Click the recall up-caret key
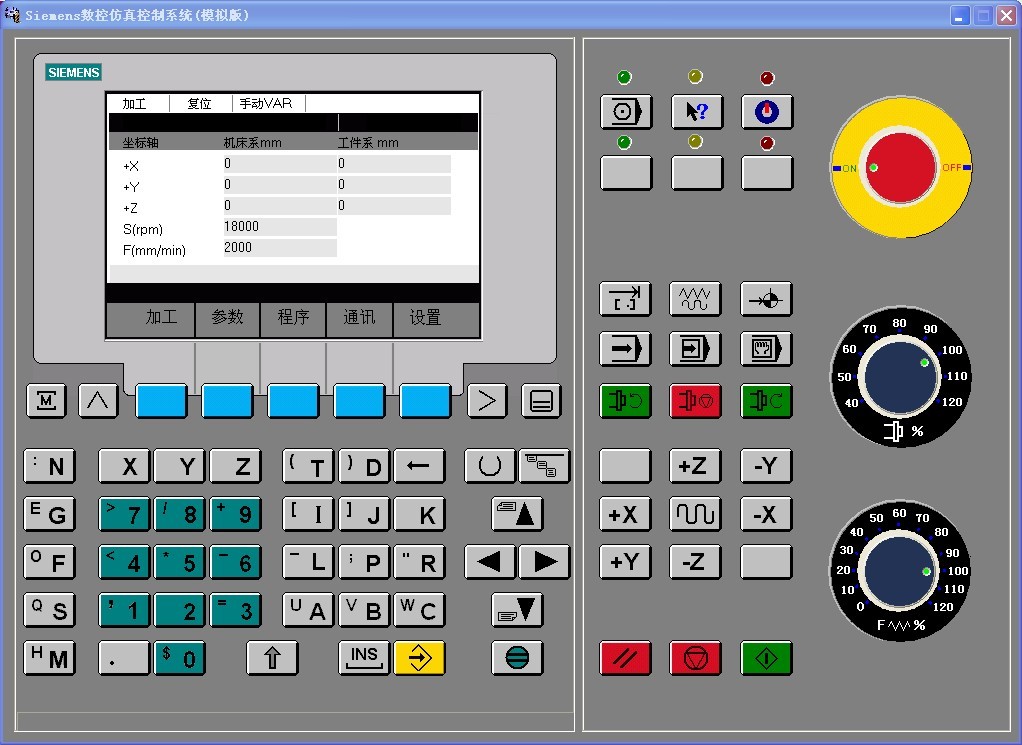The image size is (1022, 745). pos(98,400)
